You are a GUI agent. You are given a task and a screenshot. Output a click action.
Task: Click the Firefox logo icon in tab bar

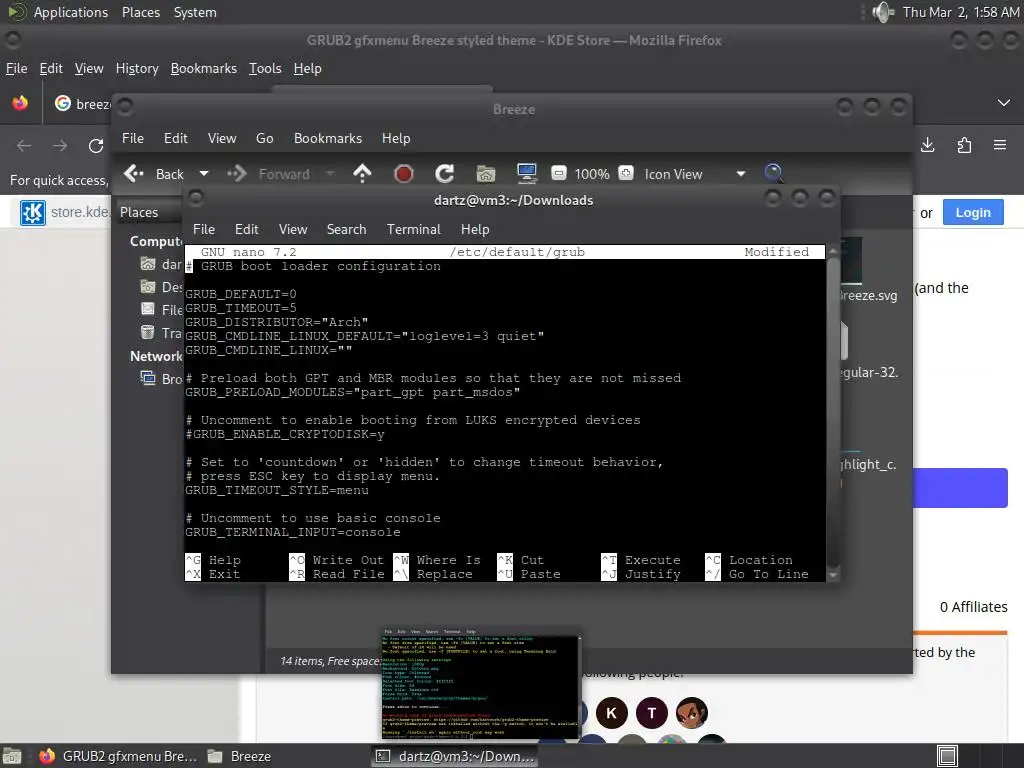[20, 103]
